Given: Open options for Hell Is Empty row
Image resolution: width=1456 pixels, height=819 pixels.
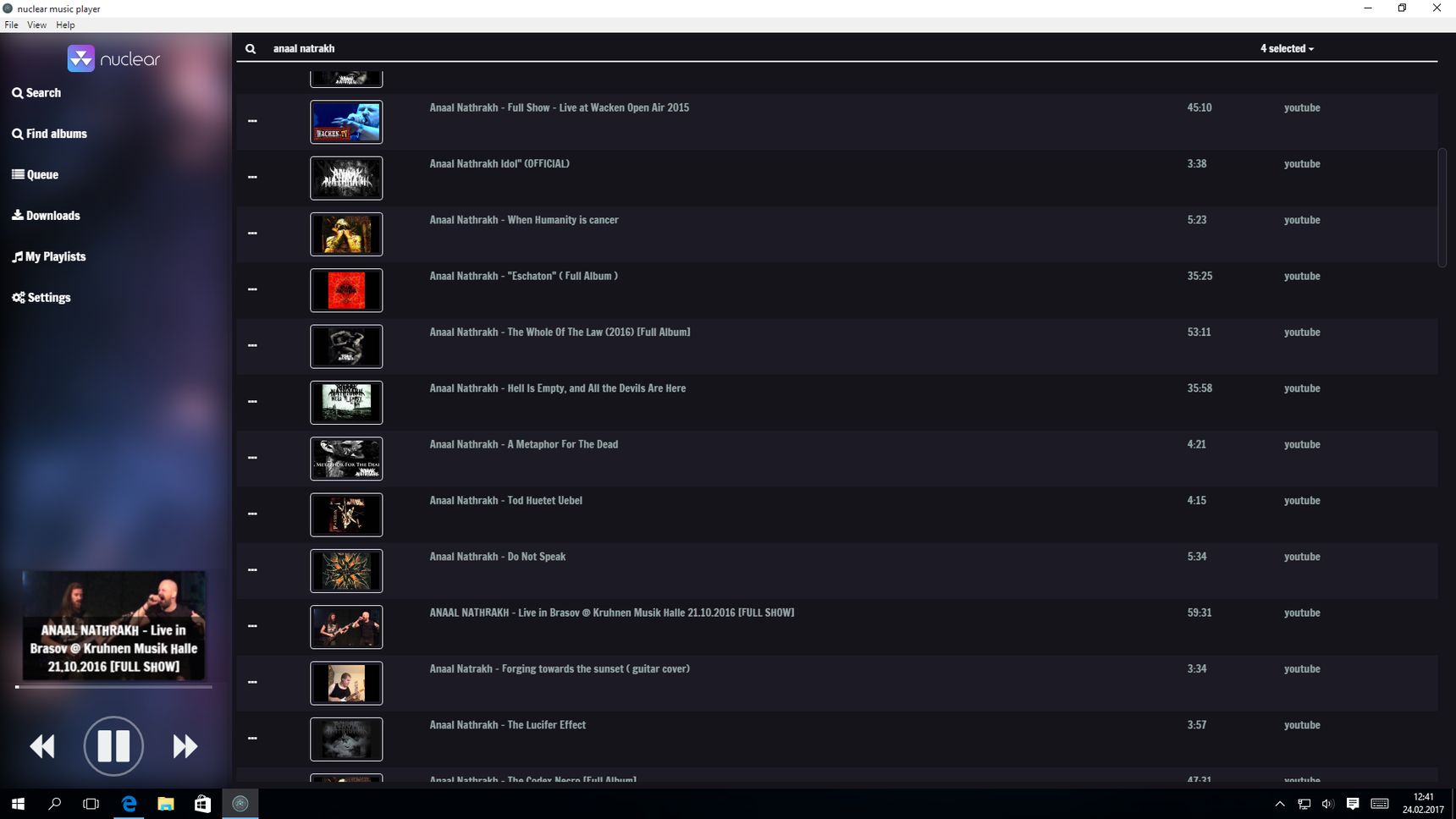Looking at the screenshot, I should 252,402.
